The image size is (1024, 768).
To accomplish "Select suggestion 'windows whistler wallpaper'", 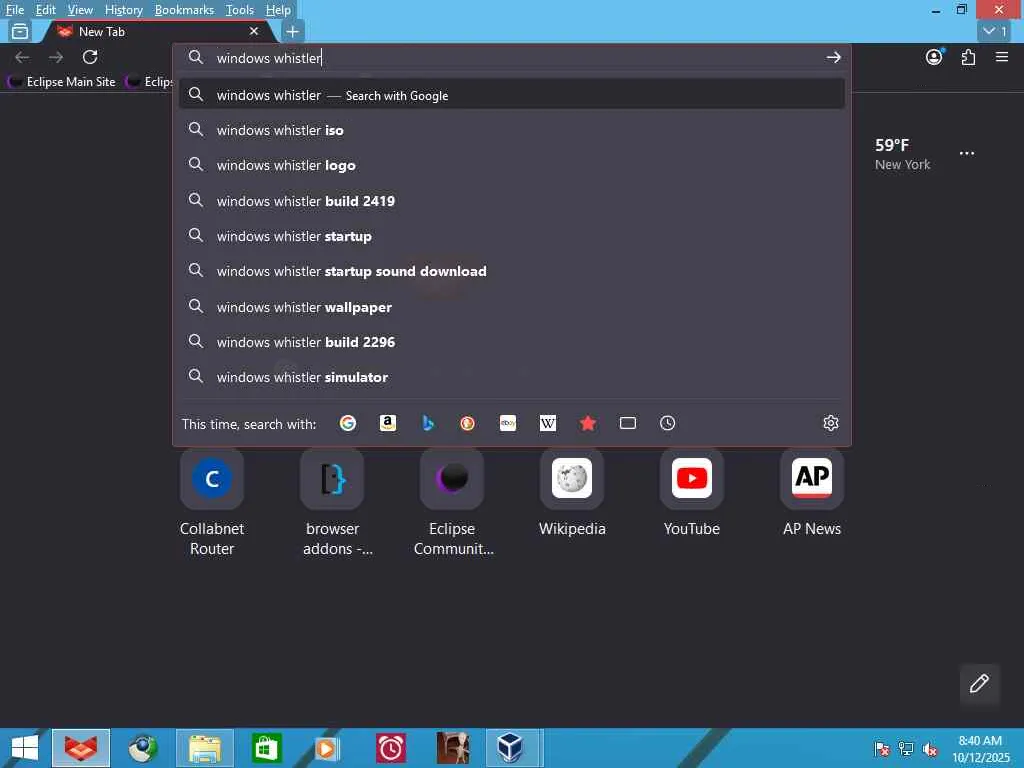I will coord(511,307).
